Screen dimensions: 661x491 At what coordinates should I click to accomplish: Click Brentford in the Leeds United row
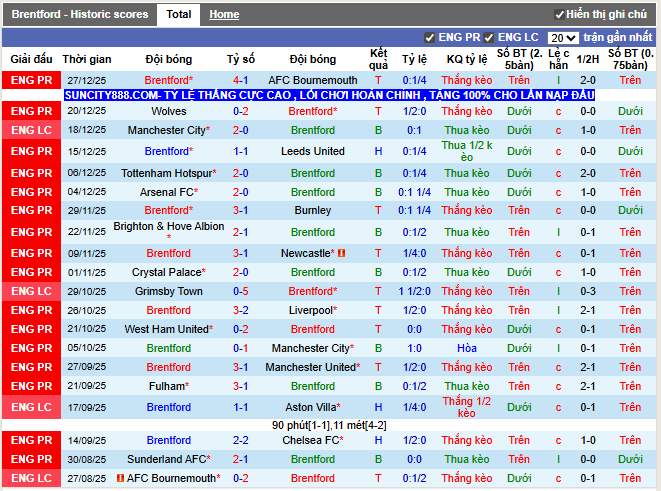(169, 151)
